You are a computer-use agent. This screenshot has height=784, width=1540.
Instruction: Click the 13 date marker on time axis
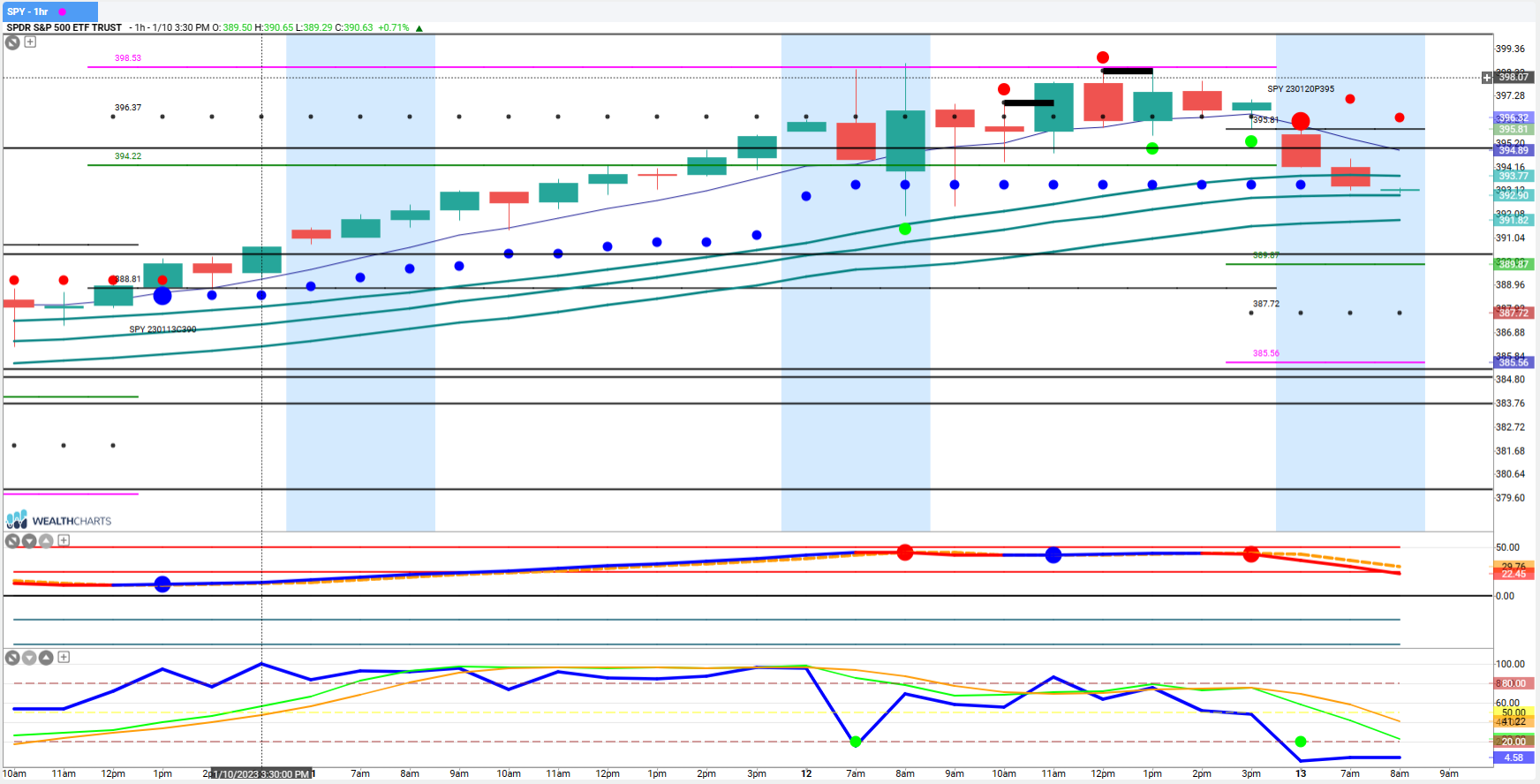1301,773
